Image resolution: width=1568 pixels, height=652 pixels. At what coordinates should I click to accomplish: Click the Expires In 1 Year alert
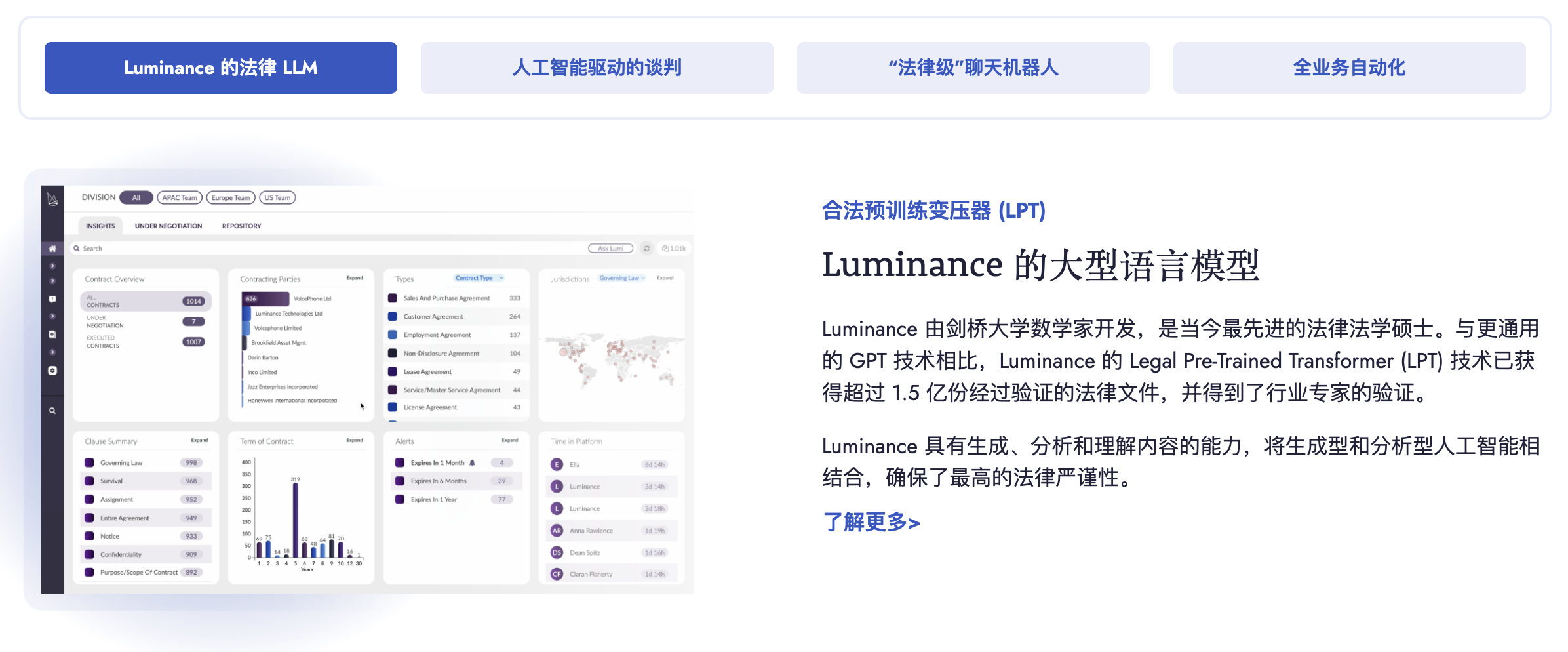pos(455,499)
